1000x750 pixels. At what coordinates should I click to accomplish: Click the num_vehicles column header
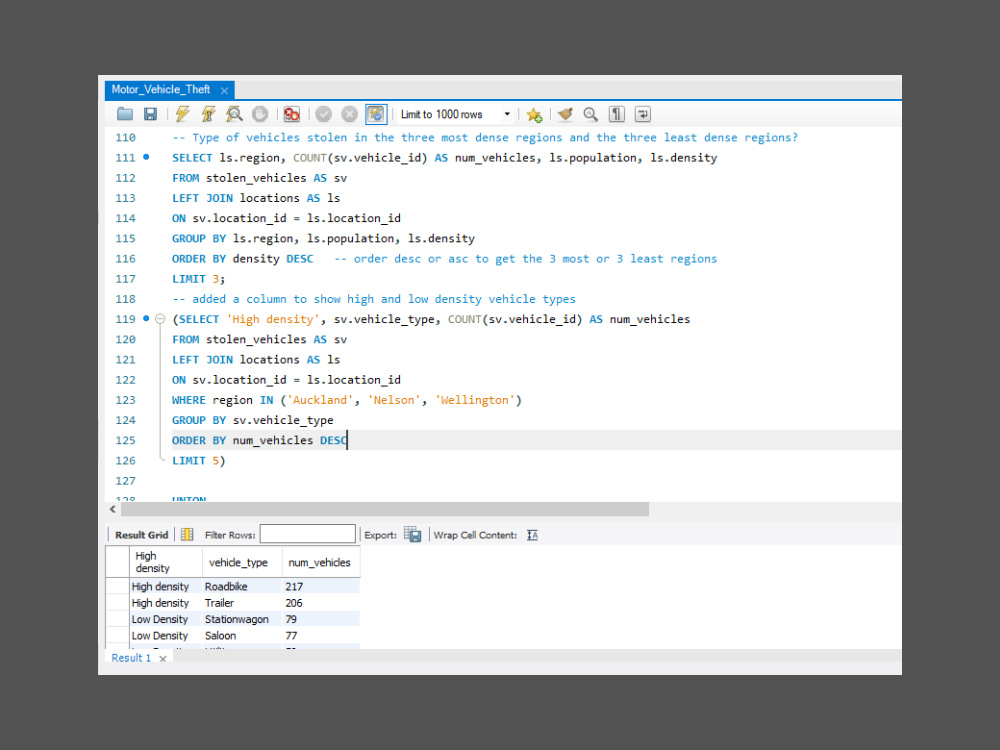tap(320, 562)
